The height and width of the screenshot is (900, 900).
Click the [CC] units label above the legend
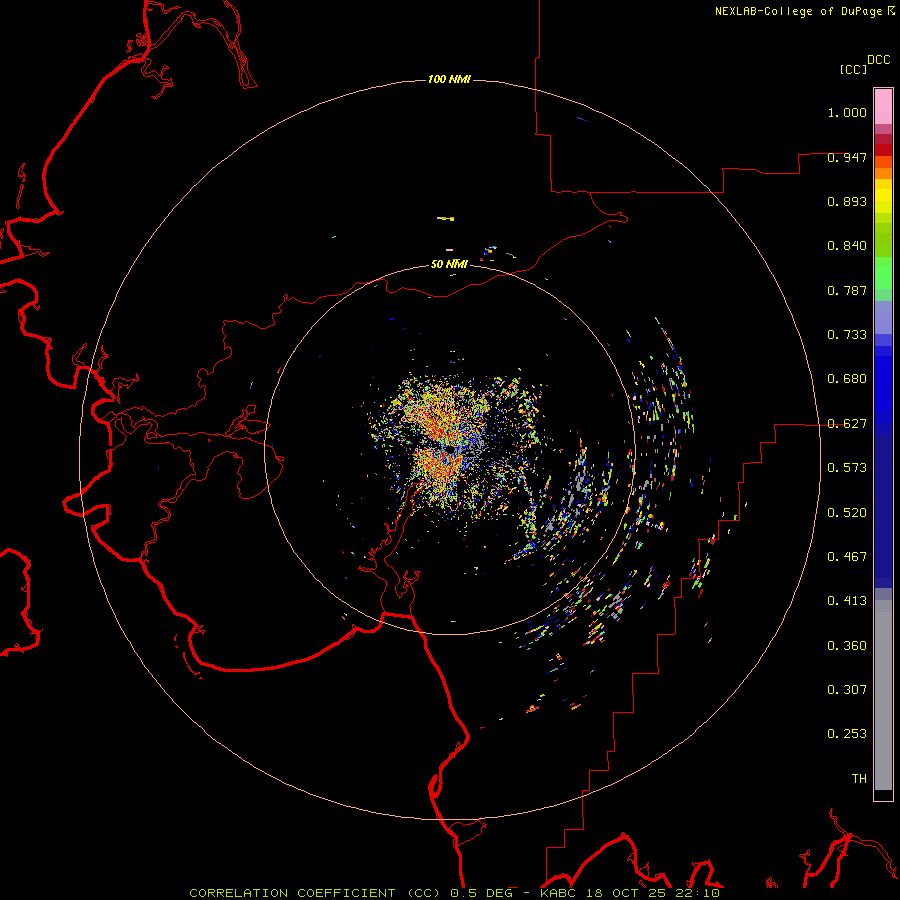point(854,69)
